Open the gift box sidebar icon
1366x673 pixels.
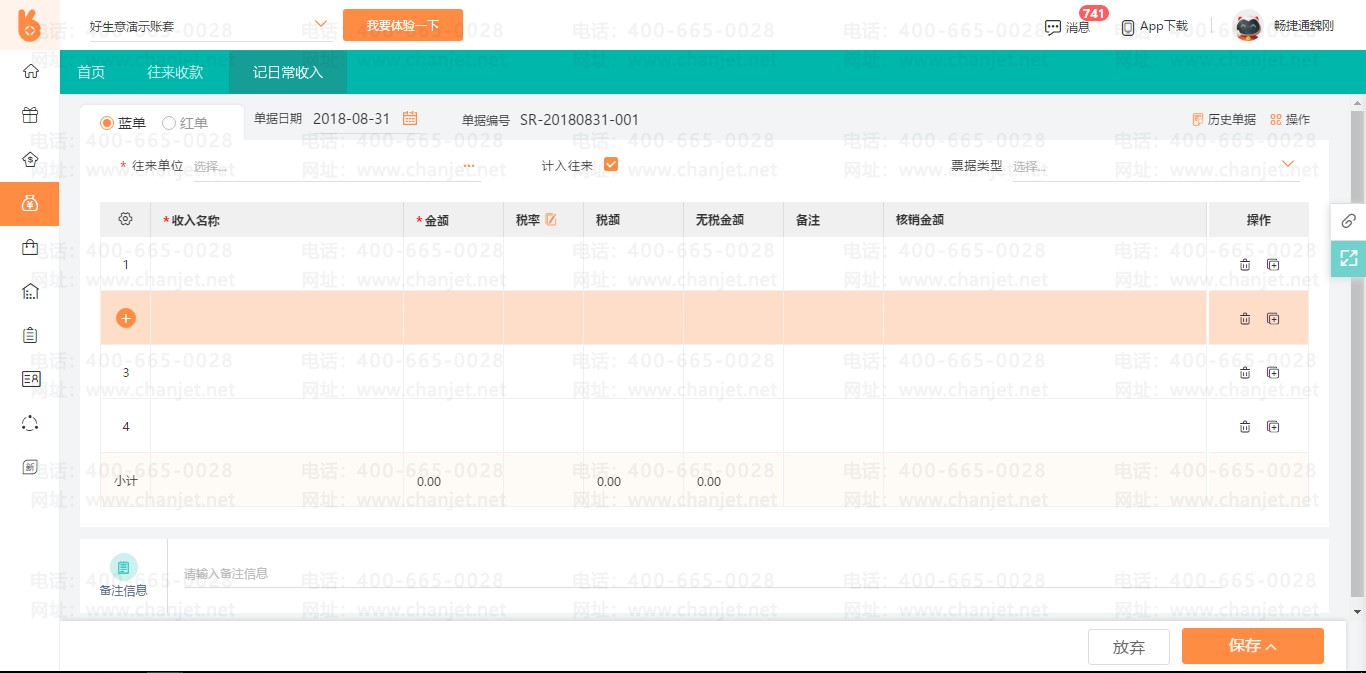click(30, 115)
